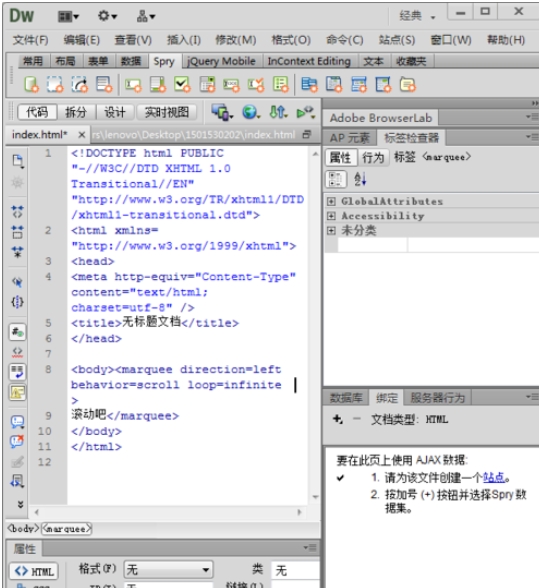The width and height of the screenshot is (539, 588).
Task: Follow the 站点 link in Bindings panel
Action: (494, 477)
